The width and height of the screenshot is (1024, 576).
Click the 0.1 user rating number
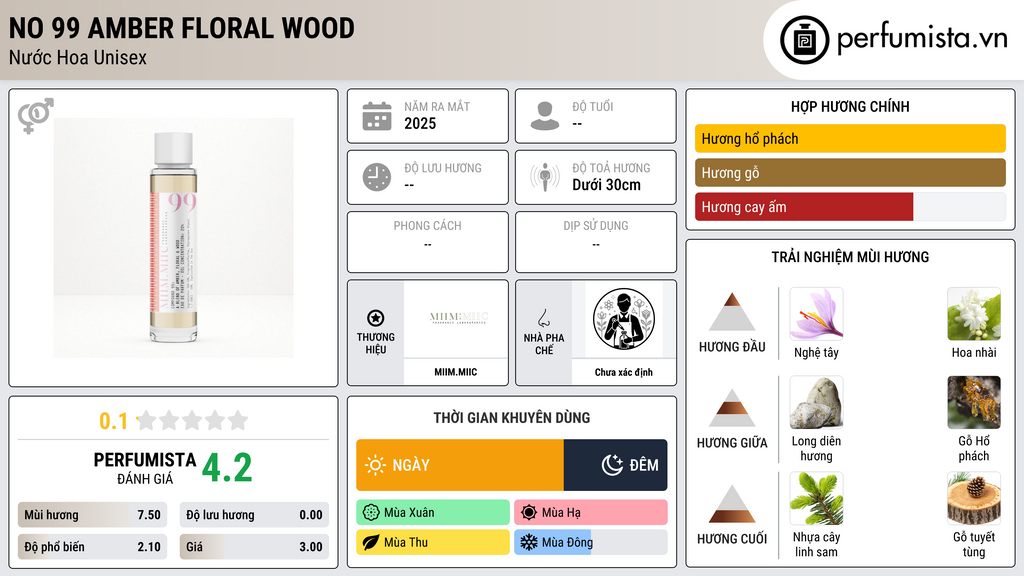pyautogui.click(x=114, y=421)
